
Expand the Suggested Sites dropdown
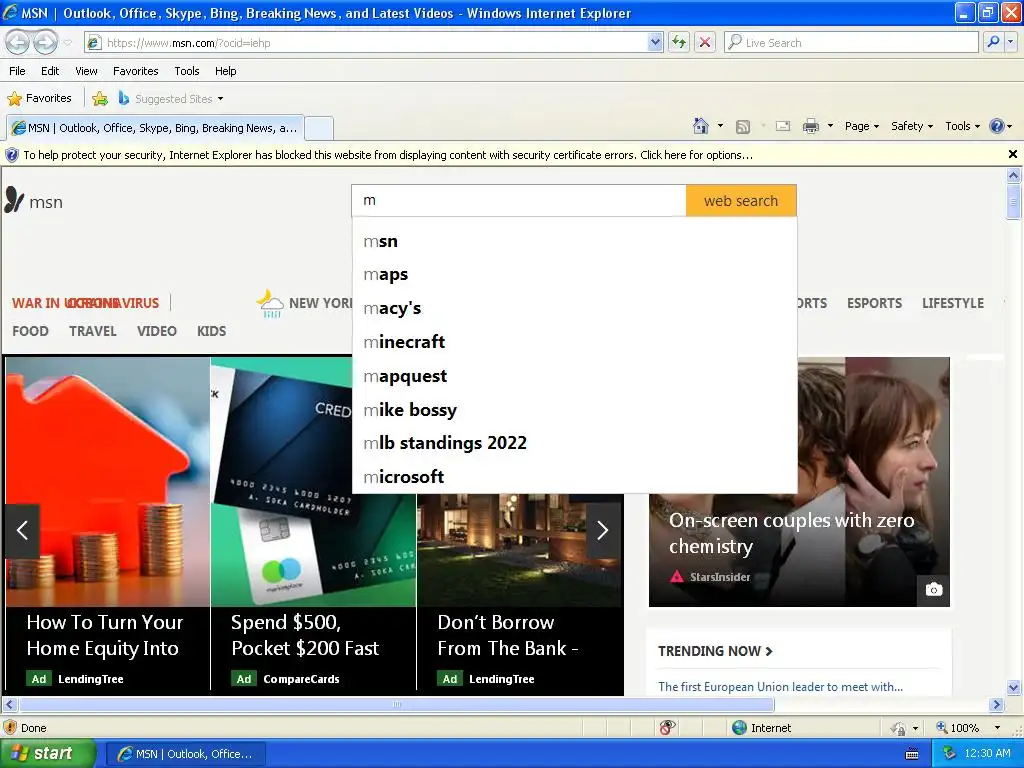click(220, 99)
